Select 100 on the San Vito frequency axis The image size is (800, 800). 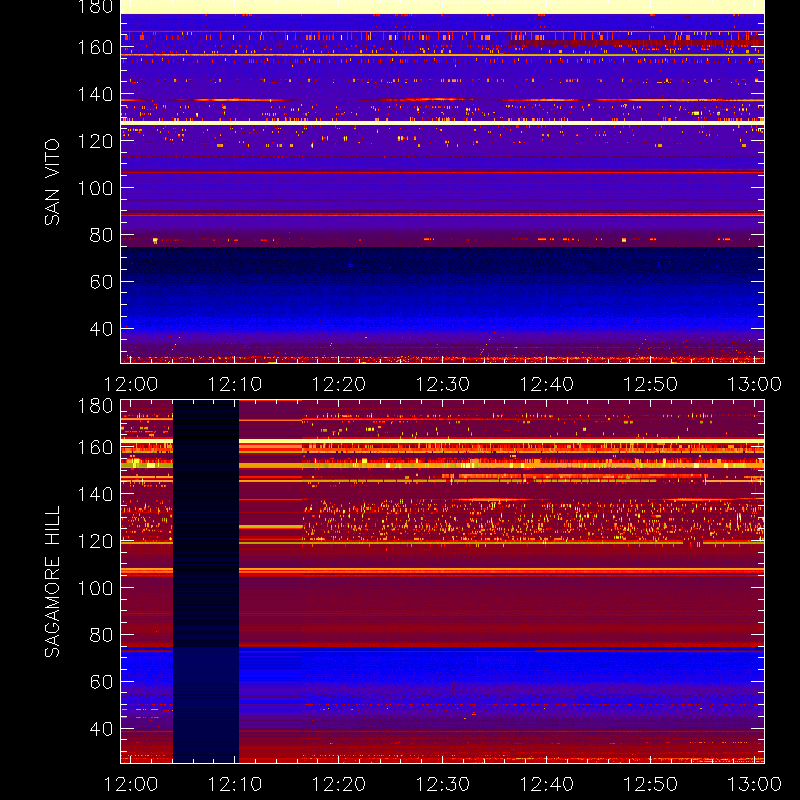pos(95,188)
